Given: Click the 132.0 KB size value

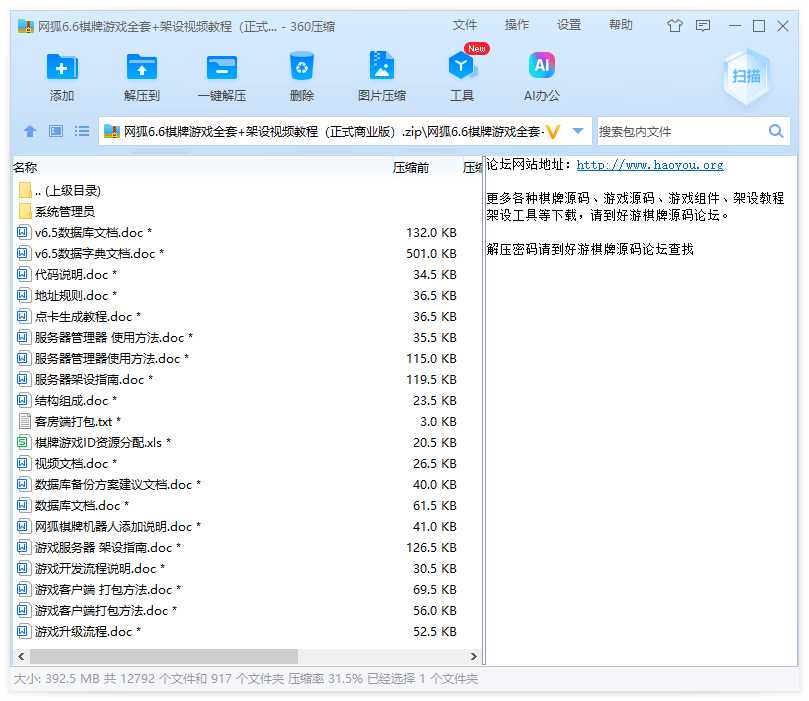Looking at the screenshot, I should [x=431, y=233].
